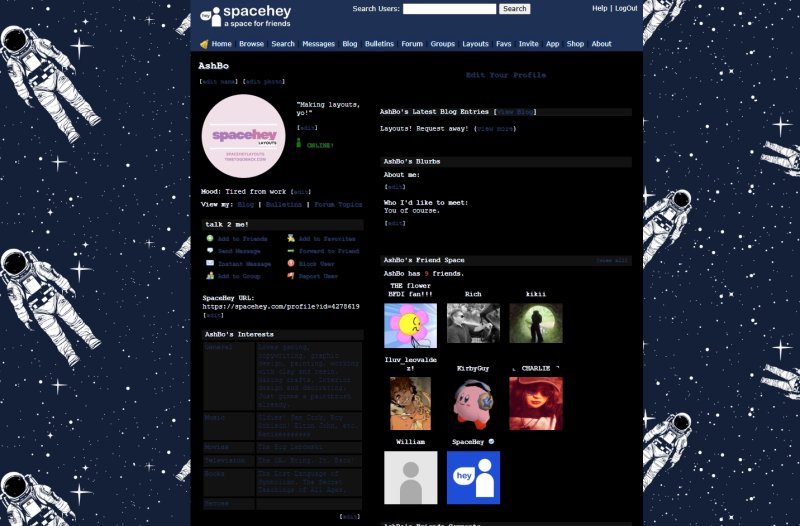
Task: Click the Add to Favorites star icon
Action: (290, 239)
